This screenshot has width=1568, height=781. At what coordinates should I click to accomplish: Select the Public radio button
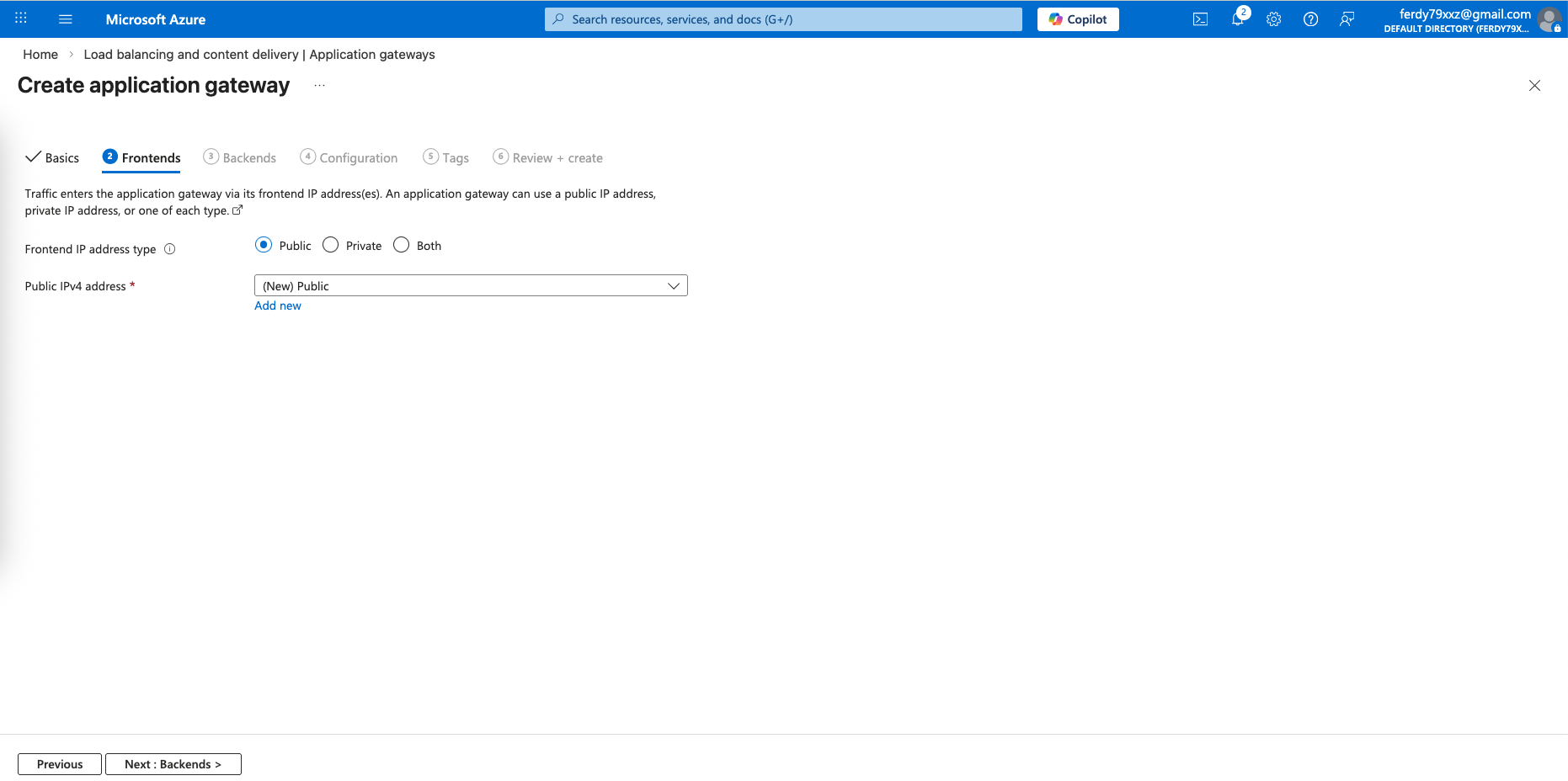264,245
